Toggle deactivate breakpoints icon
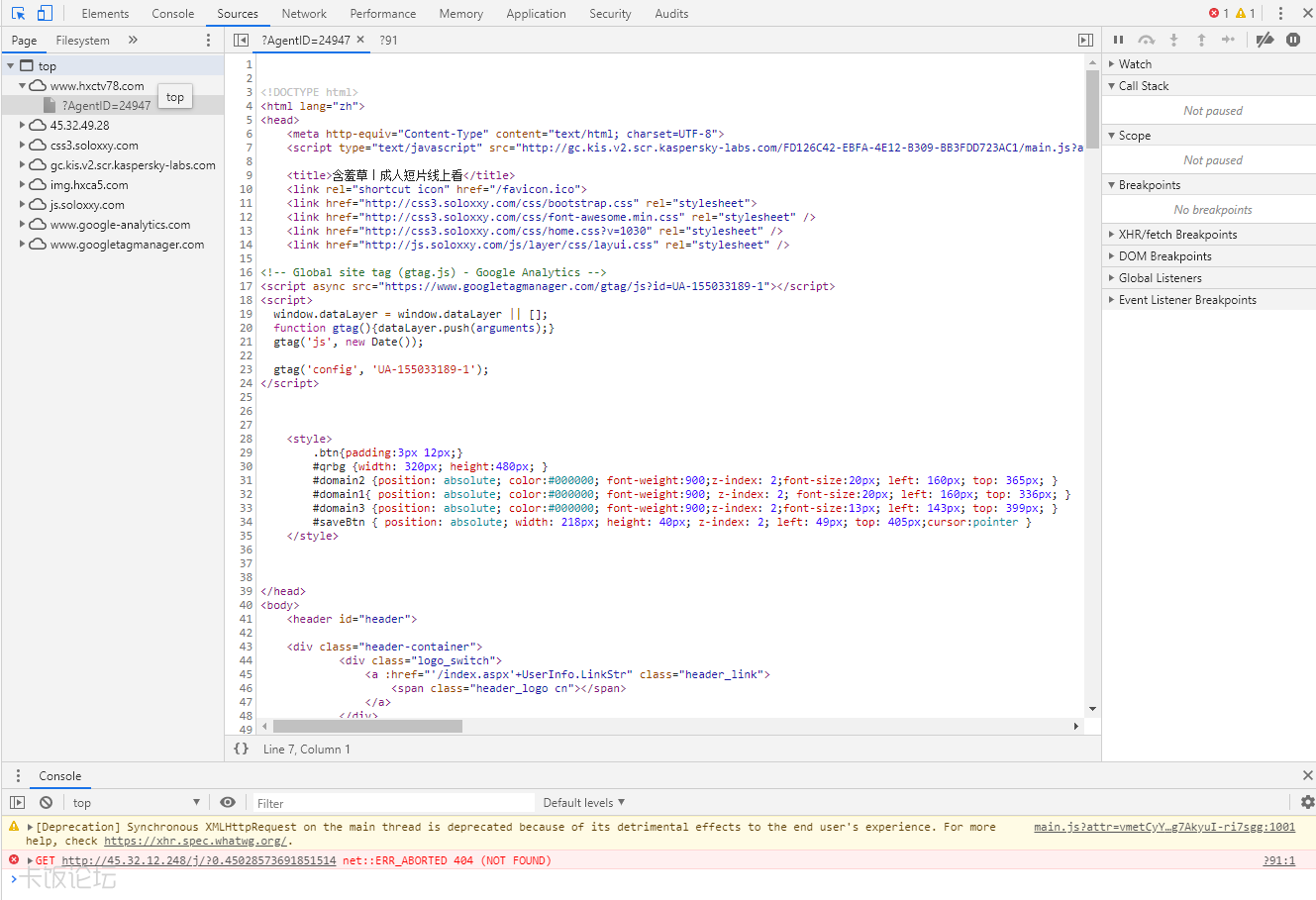Screen dimensions: 1316x900 tap(1265, 40)
